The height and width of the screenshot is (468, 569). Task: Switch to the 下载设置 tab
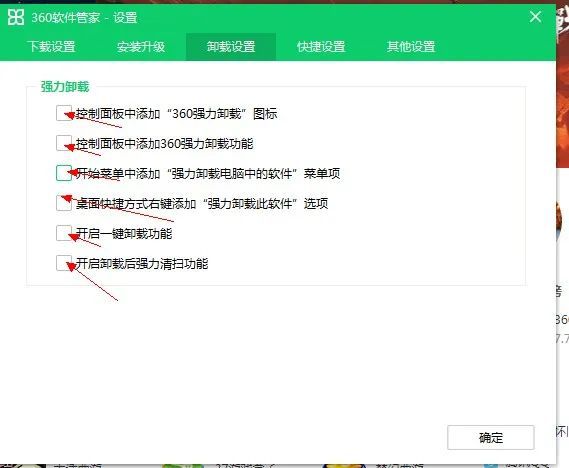pyautogui.click(x=51, y=46)
